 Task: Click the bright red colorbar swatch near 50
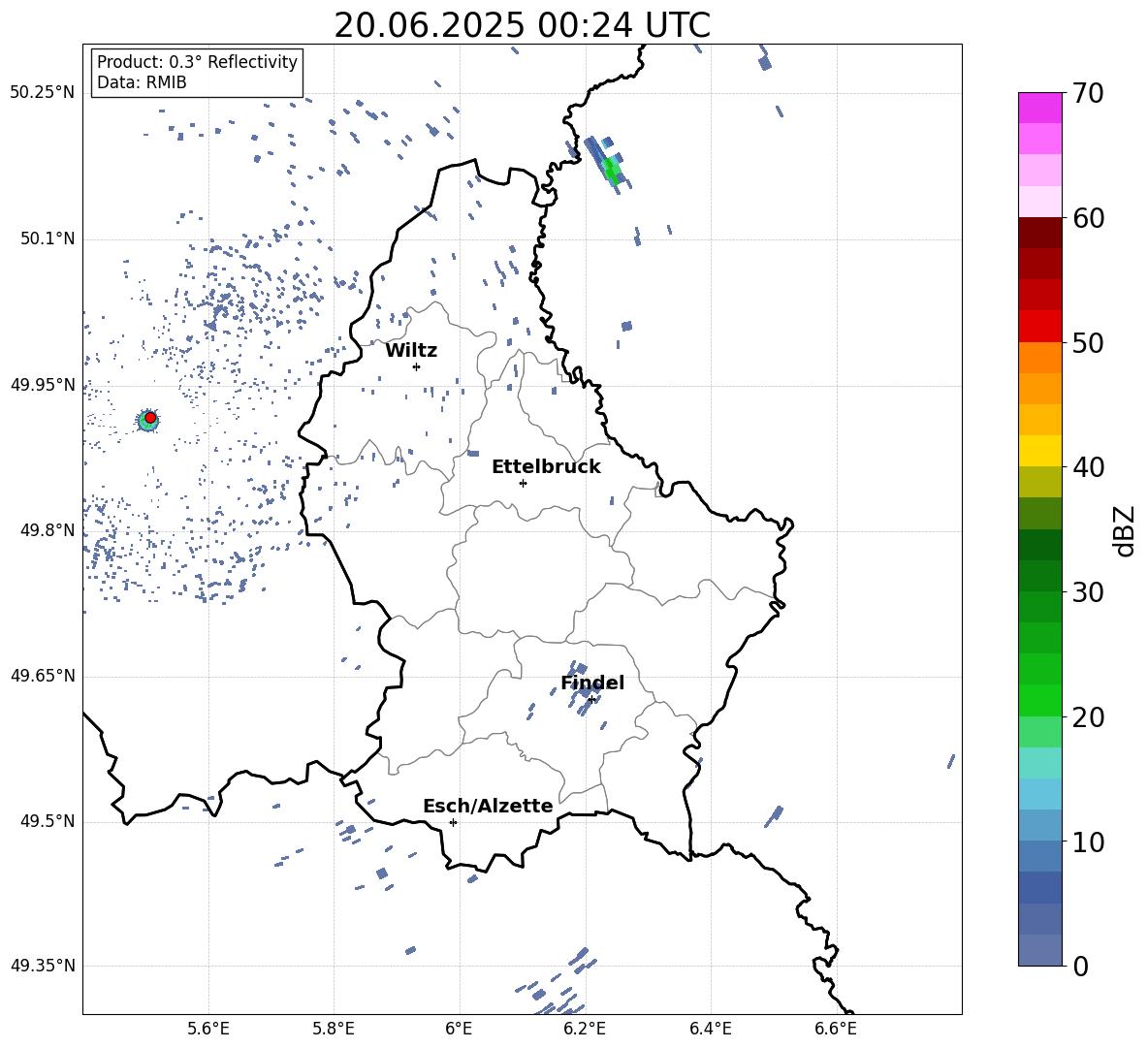(1039, 326)
